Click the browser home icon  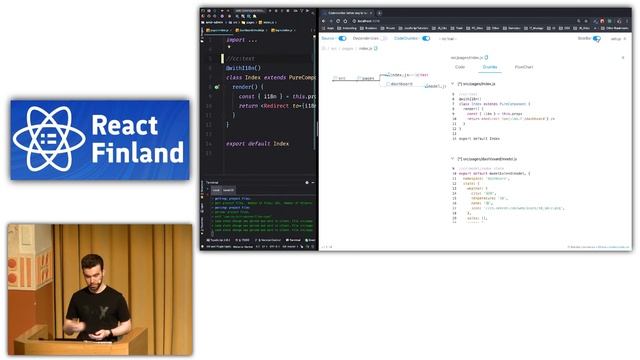pyautogui.click(x=345, y=21)
